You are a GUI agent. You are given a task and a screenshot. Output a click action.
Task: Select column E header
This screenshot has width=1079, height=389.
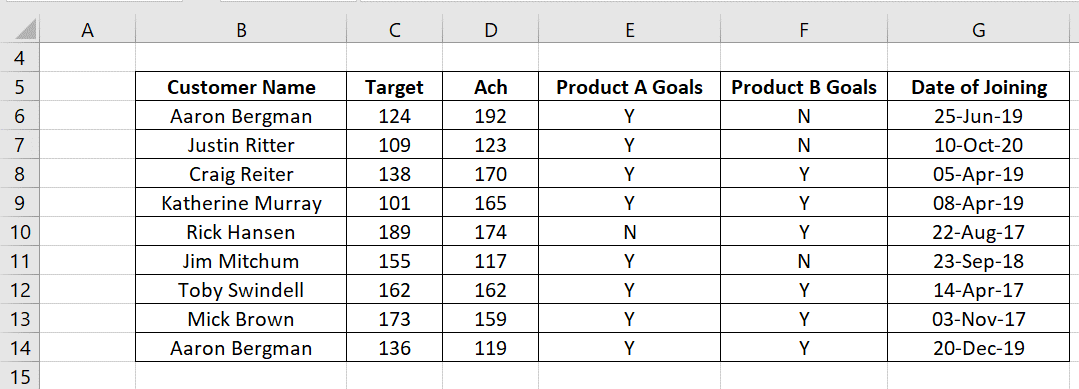pos(630,30)
